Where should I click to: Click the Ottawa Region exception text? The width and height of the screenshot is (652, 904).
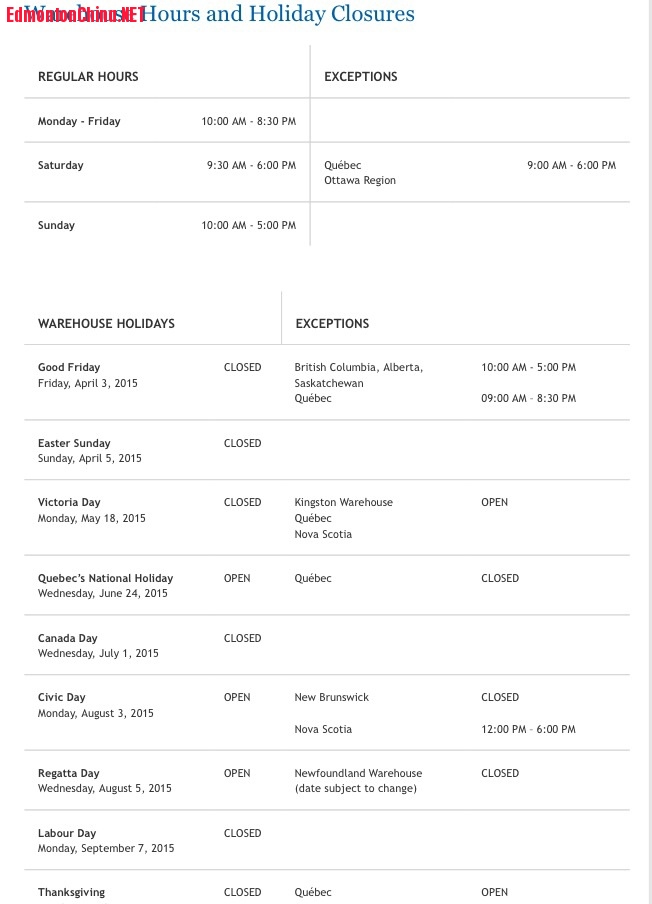[x=360, y=181]
